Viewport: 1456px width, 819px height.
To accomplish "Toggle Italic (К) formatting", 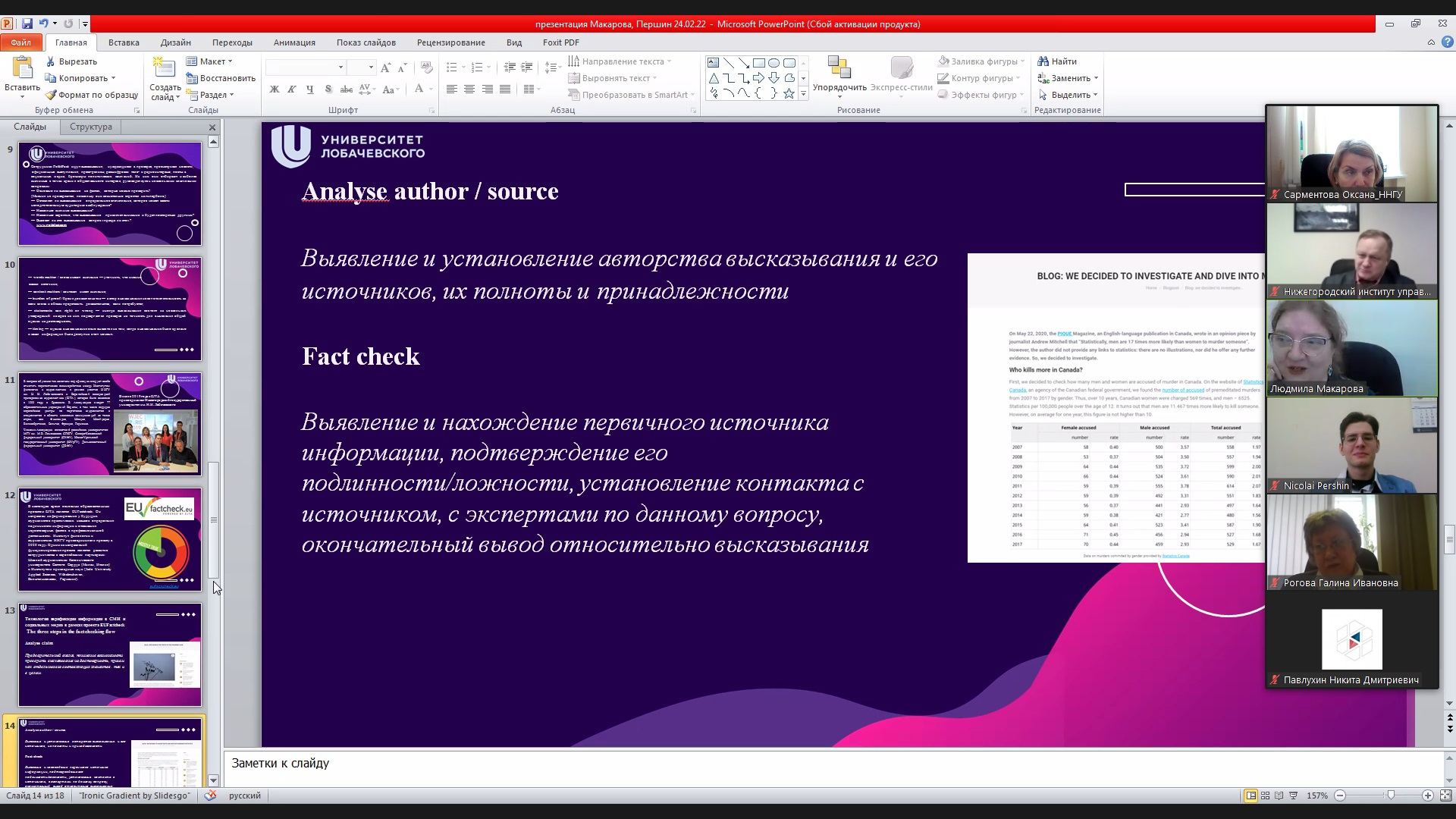I will pos(292,89).
